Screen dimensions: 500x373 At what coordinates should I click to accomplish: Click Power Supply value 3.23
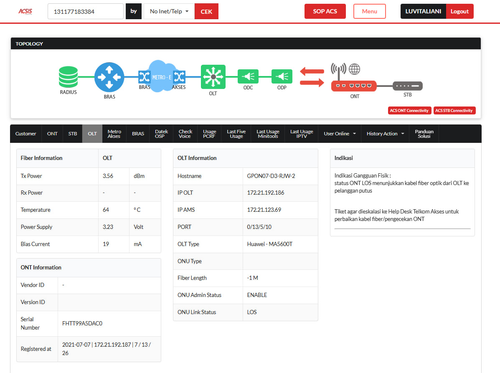click(108, 227)
